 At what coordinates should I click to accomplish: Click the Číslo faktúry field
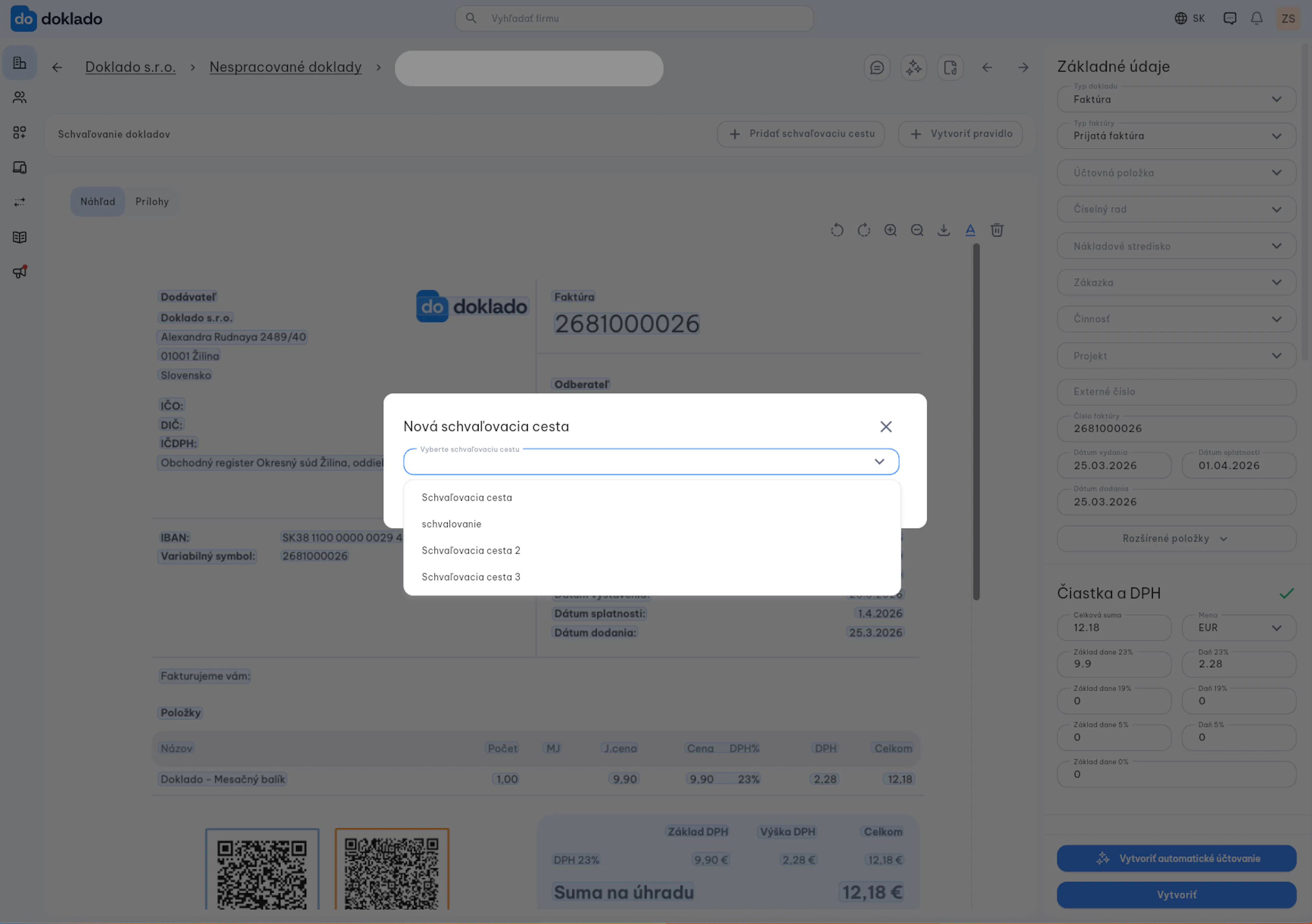[x=1176, y=429]
